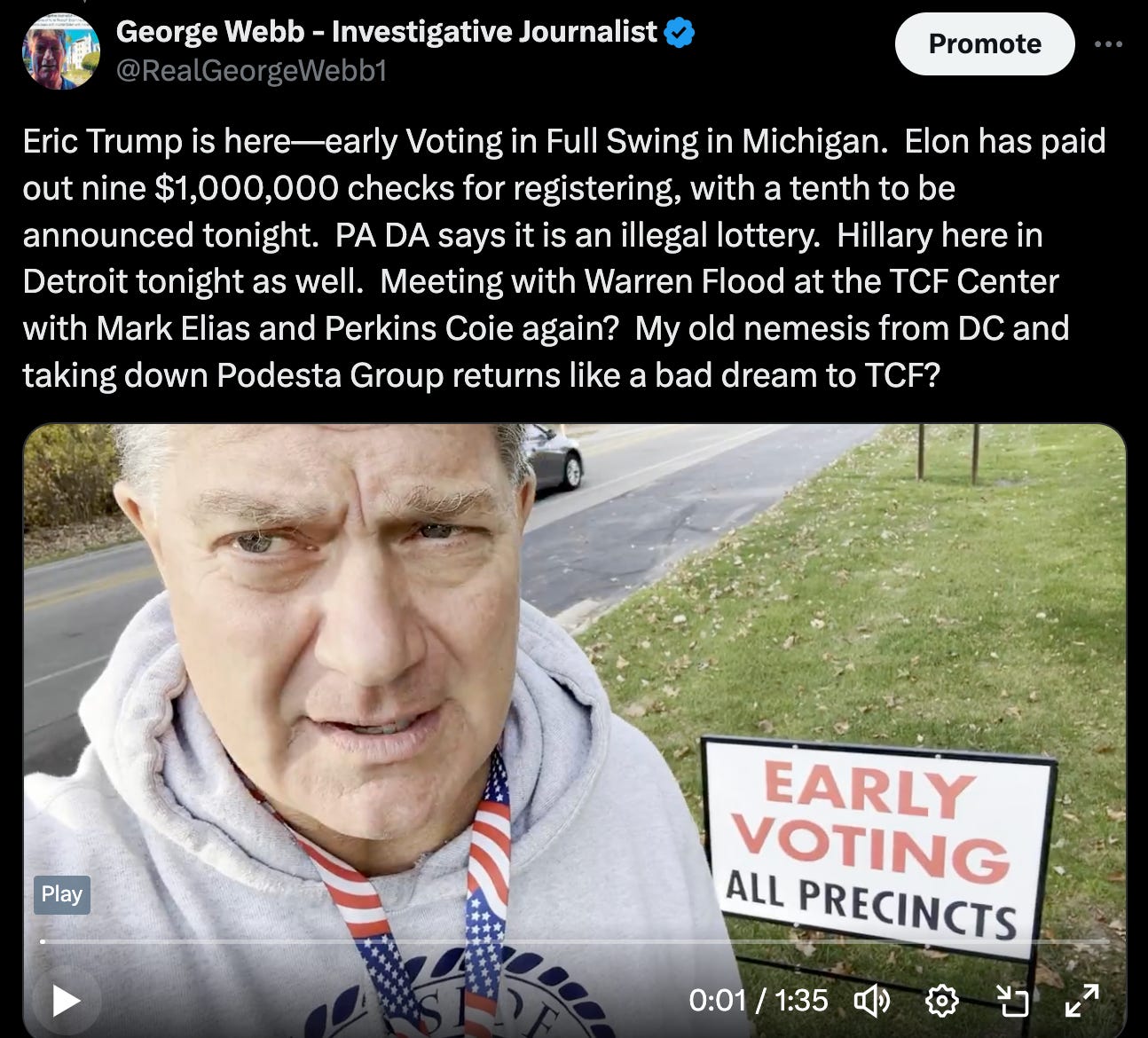Click the Play tooltip label
This screenshot has width=1148, height=1038.
pos(61,893)
